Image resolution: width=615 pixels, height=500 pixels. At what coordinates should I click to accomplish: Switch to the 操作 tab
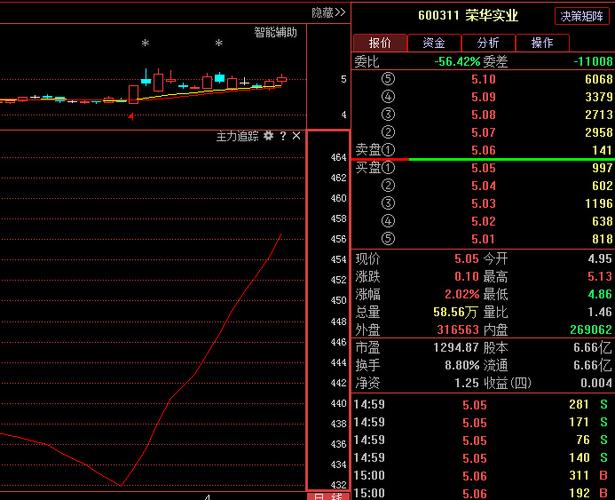click(x=542, y=42)
